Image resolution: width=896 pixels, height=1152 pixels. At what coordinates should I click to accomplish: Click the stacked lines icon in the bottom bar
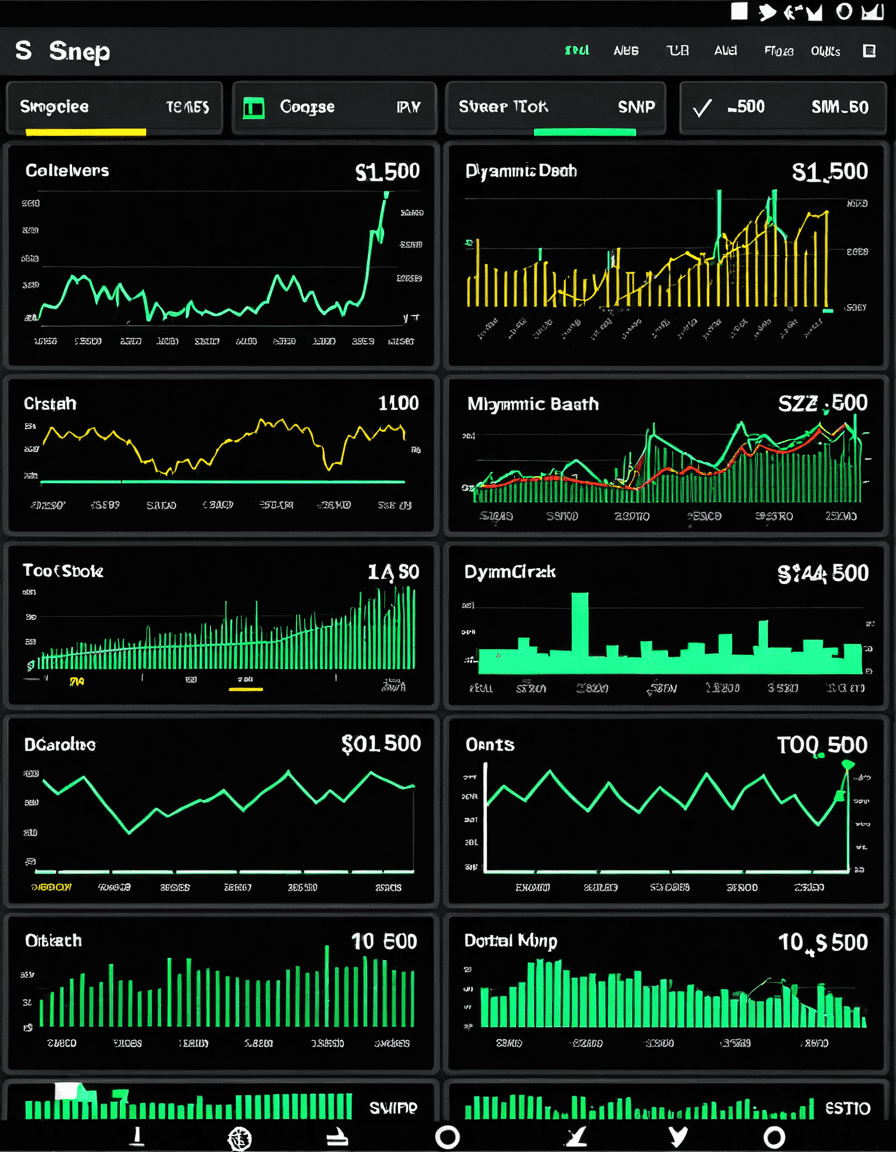337,1138
